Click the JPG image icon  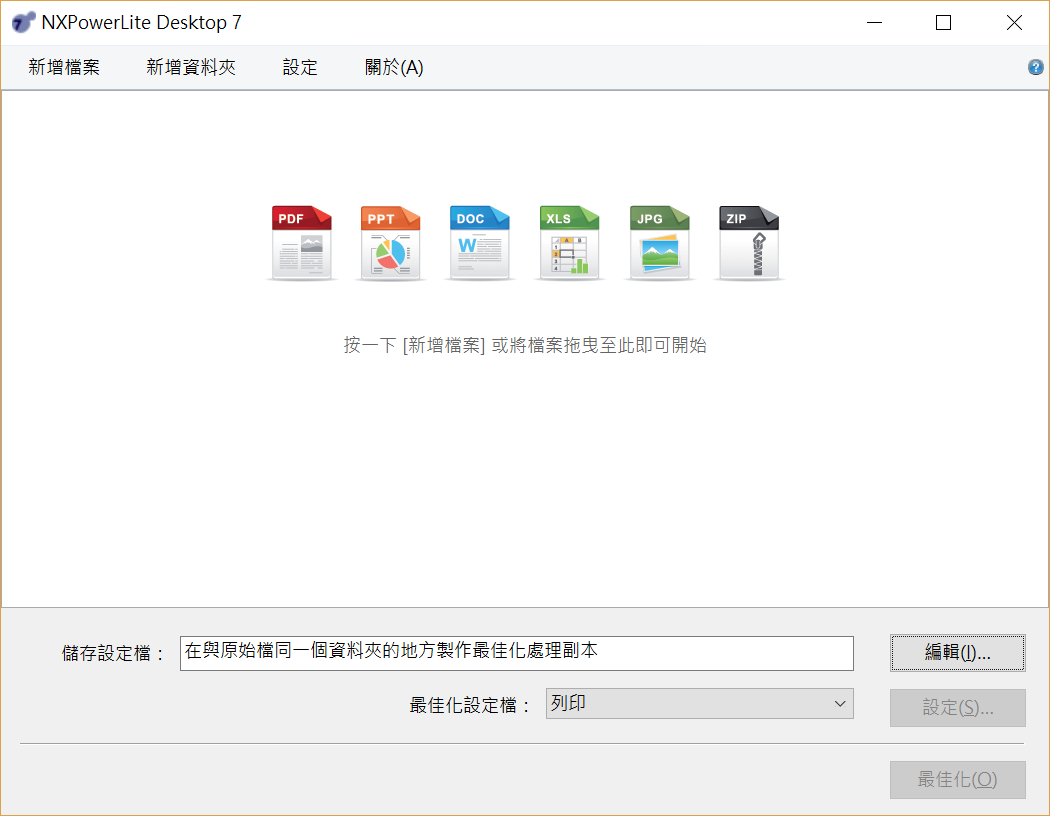click(x=660, y=243)
